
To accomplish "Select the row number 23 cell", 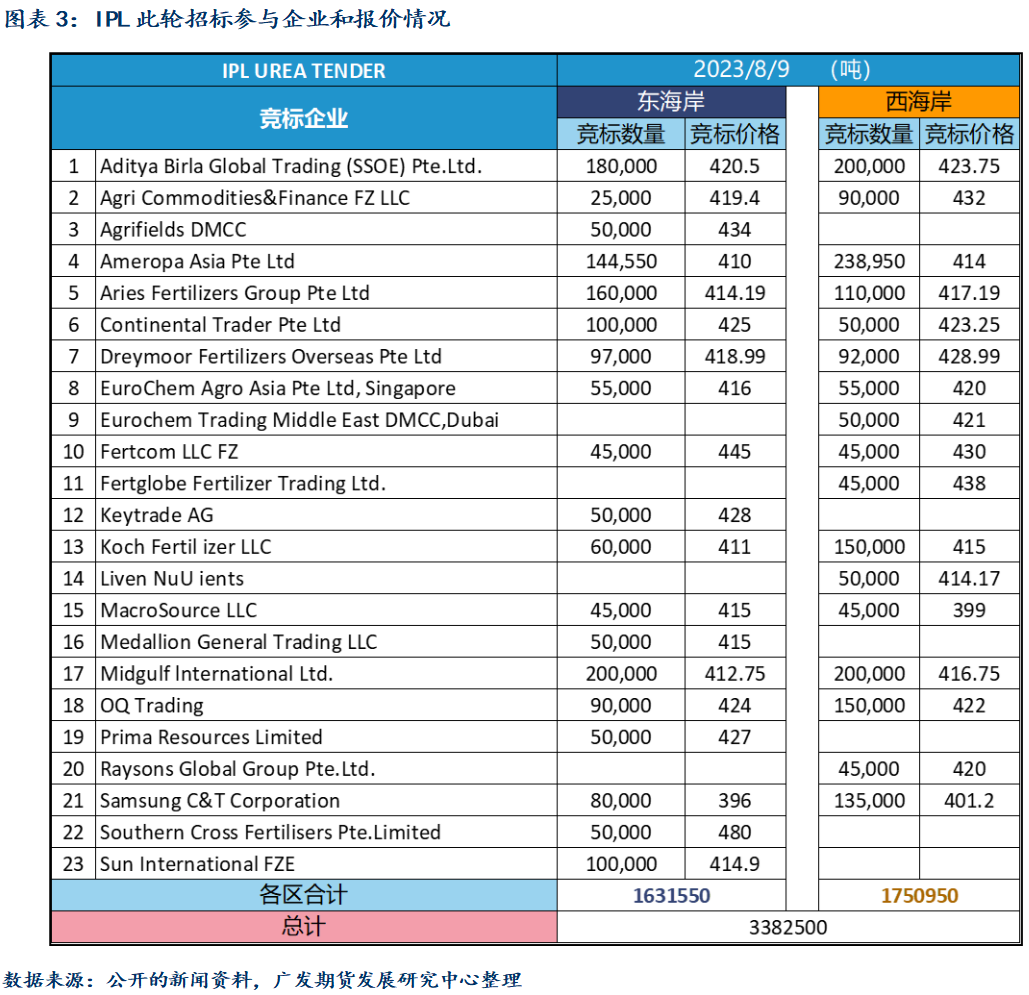I will tap(72, 864).
